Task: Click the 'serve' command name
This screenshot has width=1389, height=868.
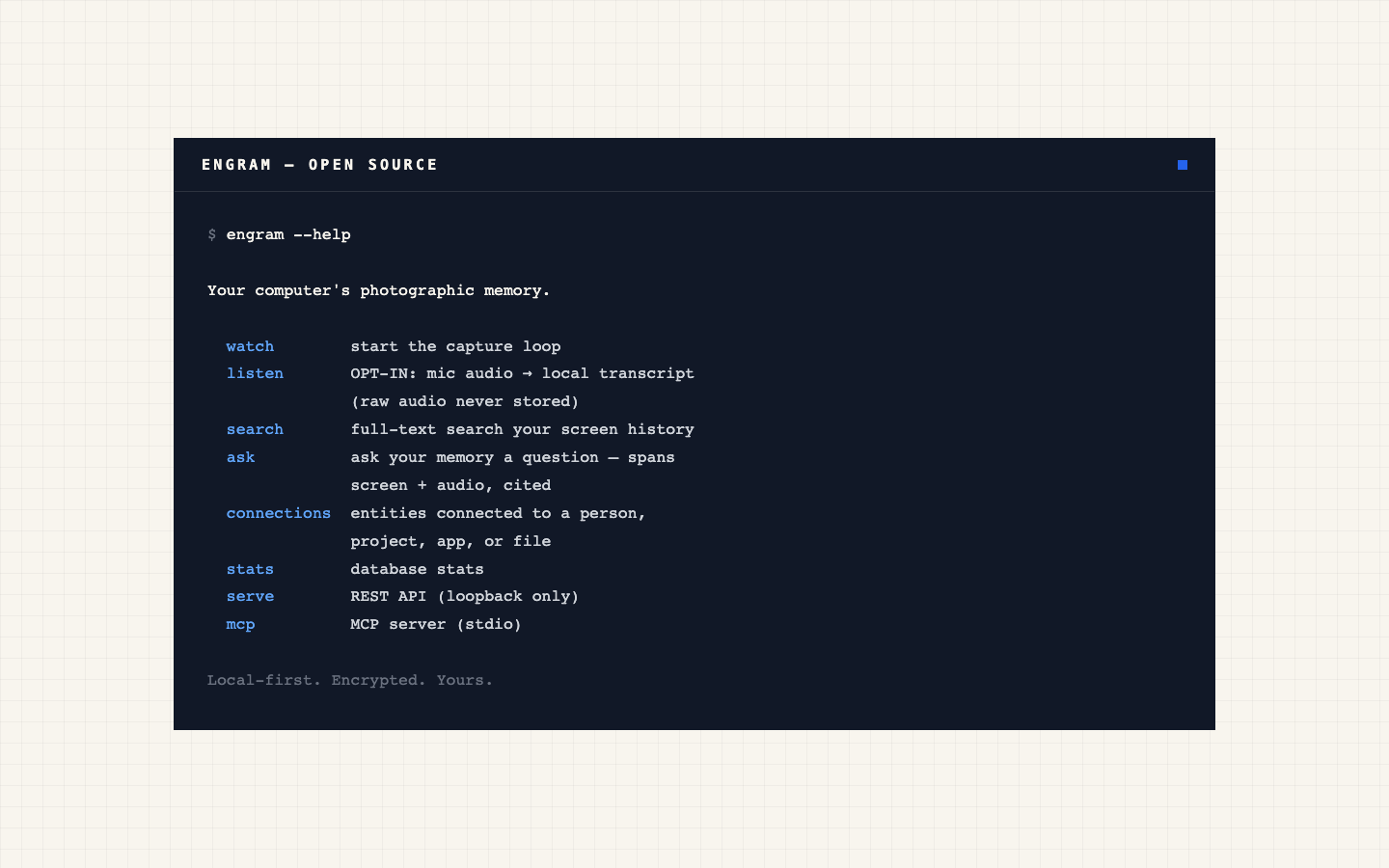Action: point(250,596)
